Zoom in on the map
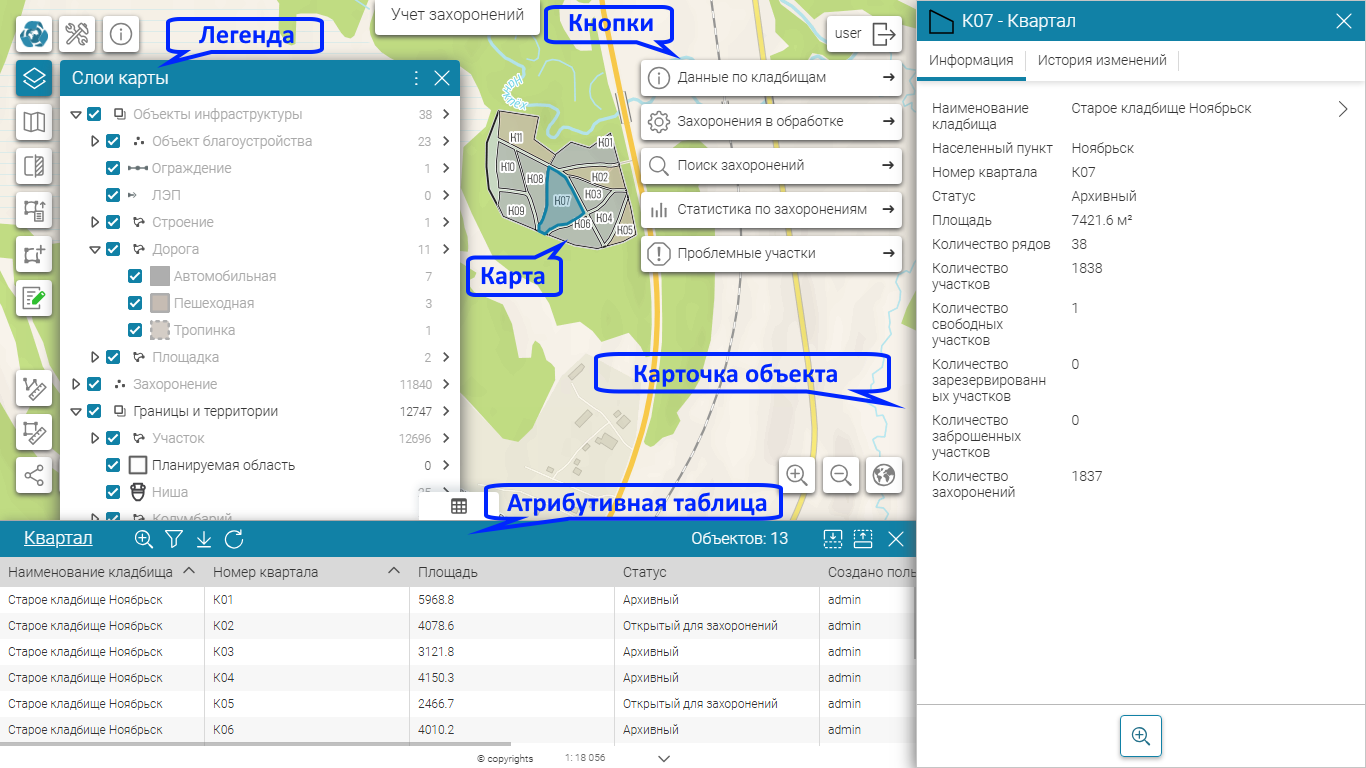Image resolution: width=1366 pixels, height=768 pixels. [x=797, y=475]
